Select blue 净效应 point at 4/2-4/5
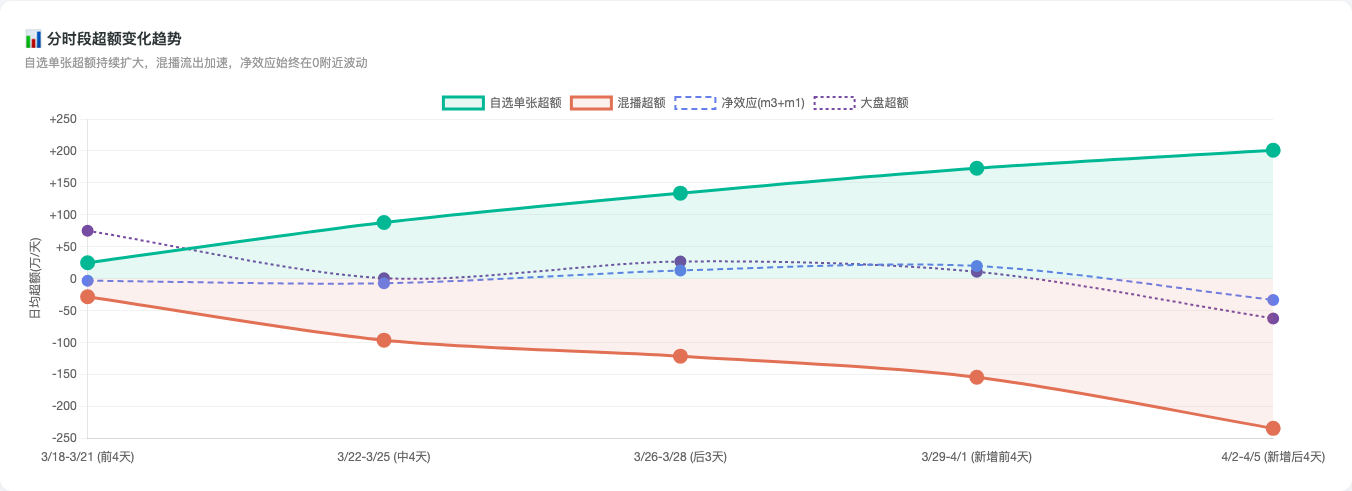This screenshot has width=1352, height=491. point(1273,300)
